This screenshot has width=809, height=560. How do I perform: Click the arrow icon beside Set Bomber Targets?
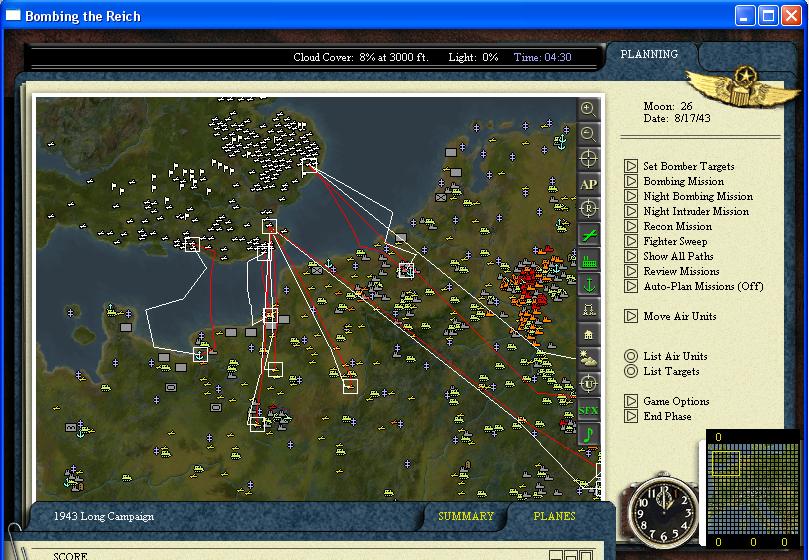click(630, 166)
